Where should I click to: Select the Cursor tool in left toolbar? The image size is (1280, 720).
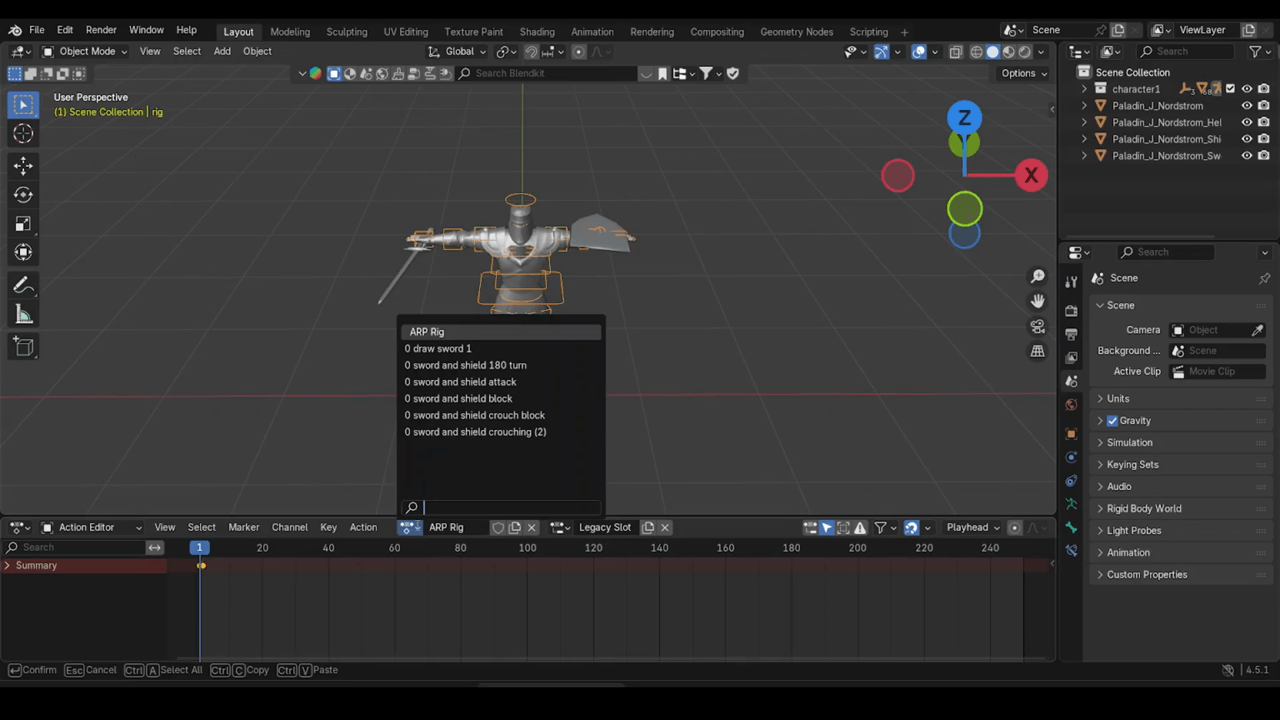click(23, 134)
